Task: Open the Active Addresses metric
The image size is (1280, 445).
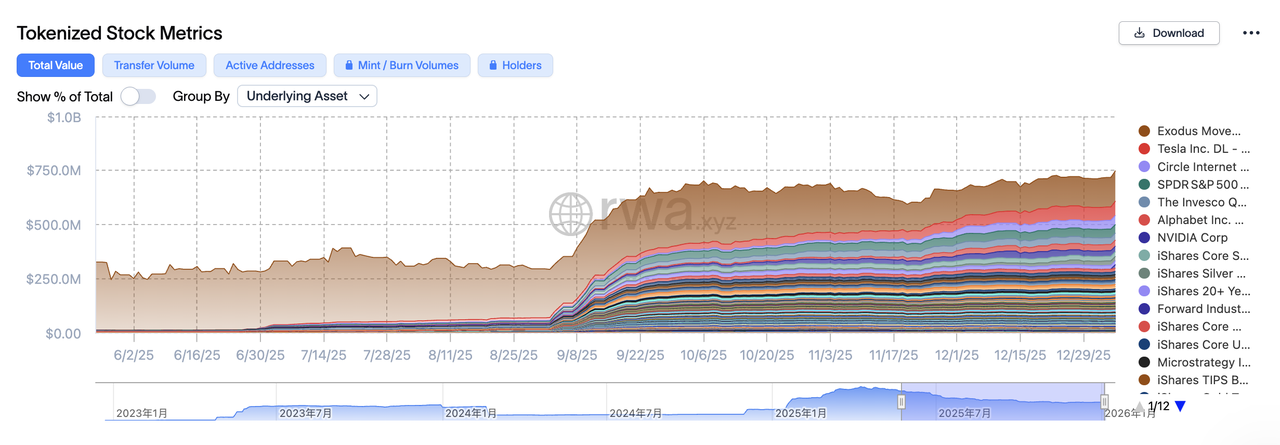Action: (269, 66)
